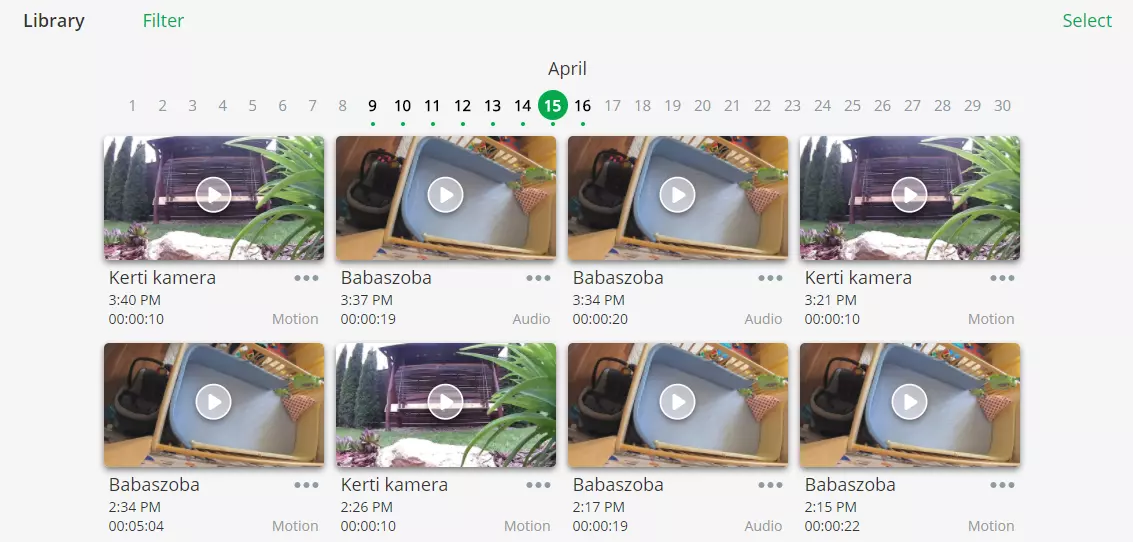Go to April 16 in calendar
The height and width of the screenshot is (542, 1133).
582,106
